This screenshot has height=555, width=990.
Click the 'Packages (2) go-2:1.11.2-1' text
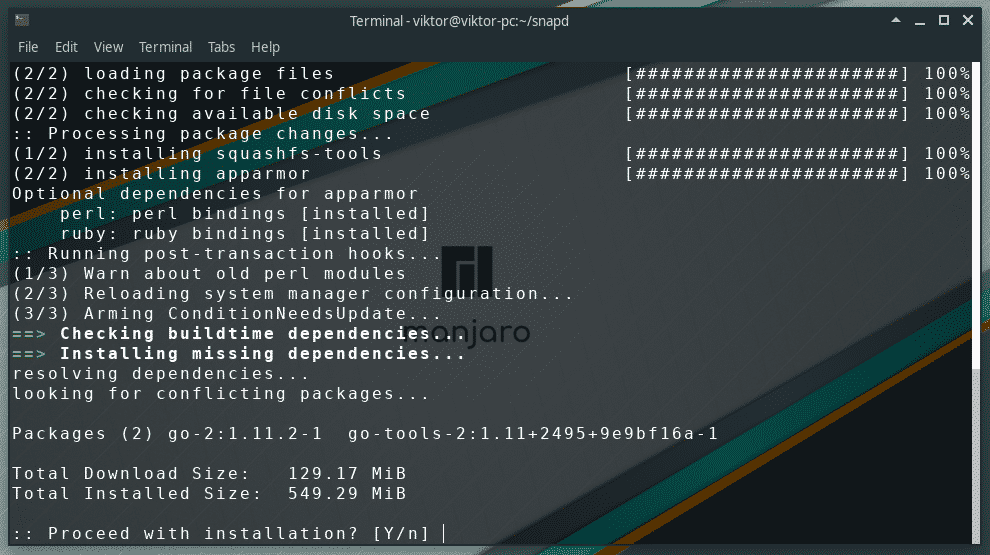pos(167,434)
